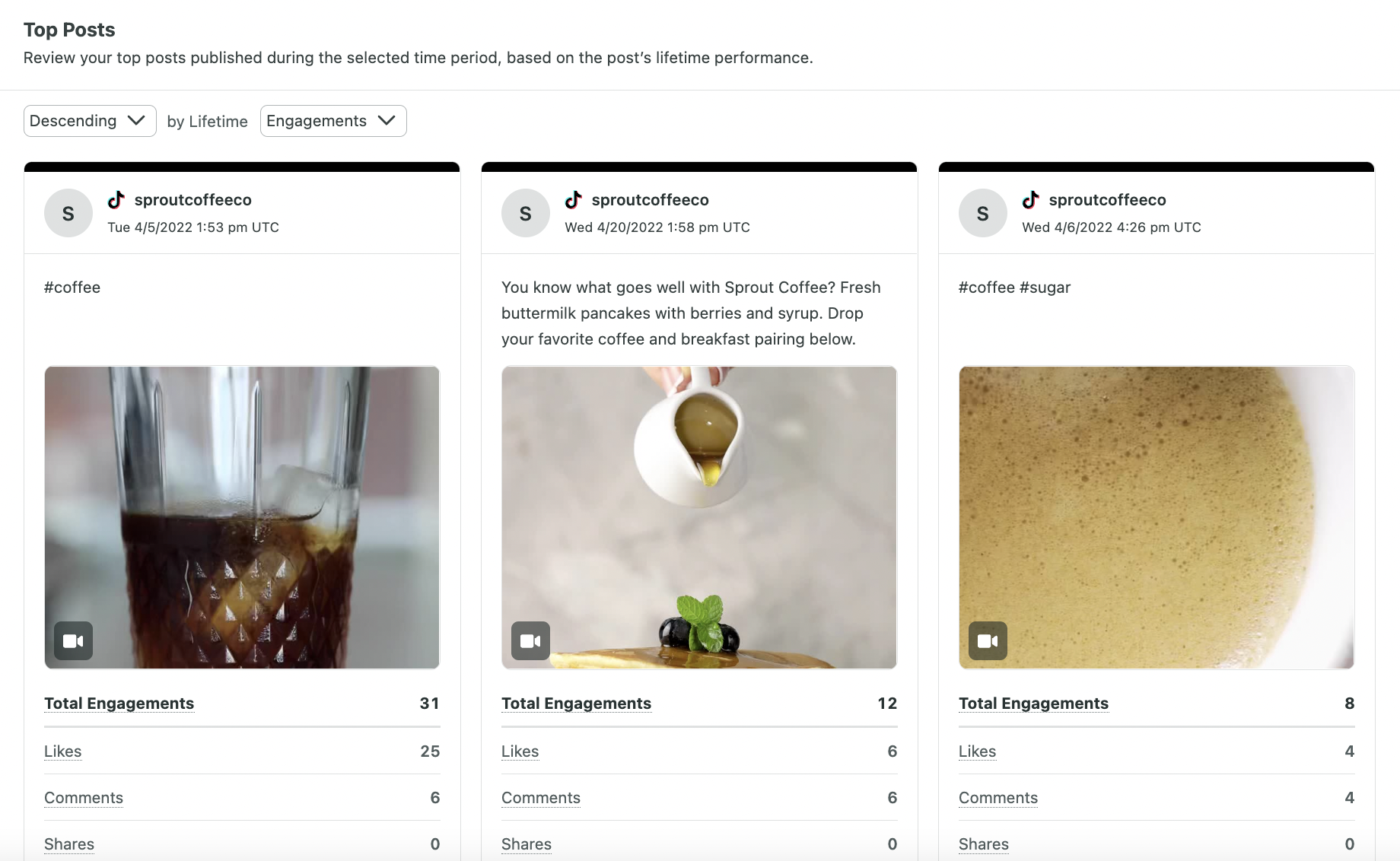Viewport: 1400px width, 861px height.
Task: Open the Engagements metric dropdown
Action: (333, 121)
